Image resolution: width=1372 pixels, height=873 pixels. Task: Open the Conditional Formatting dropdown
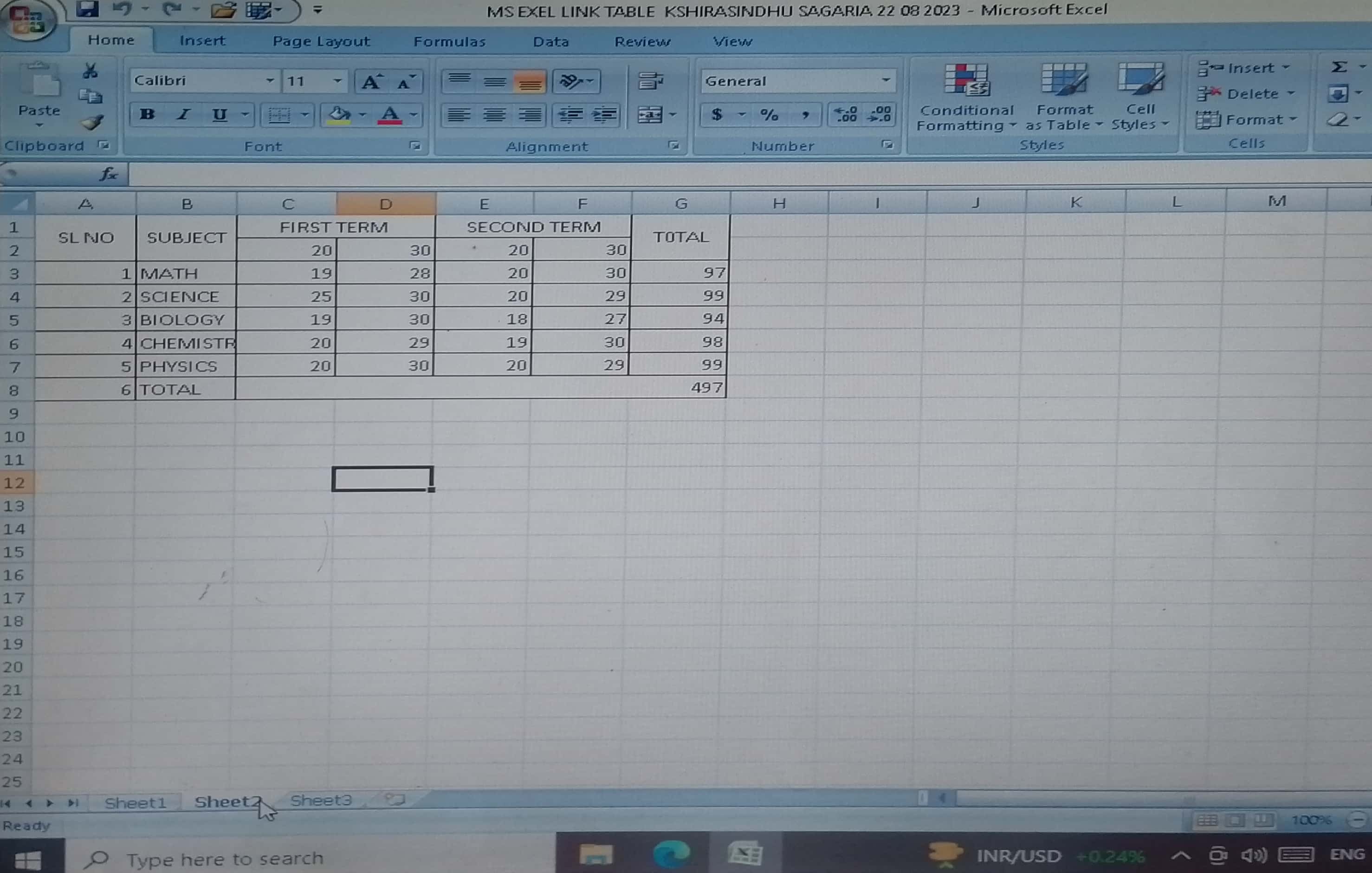(966, 98)
